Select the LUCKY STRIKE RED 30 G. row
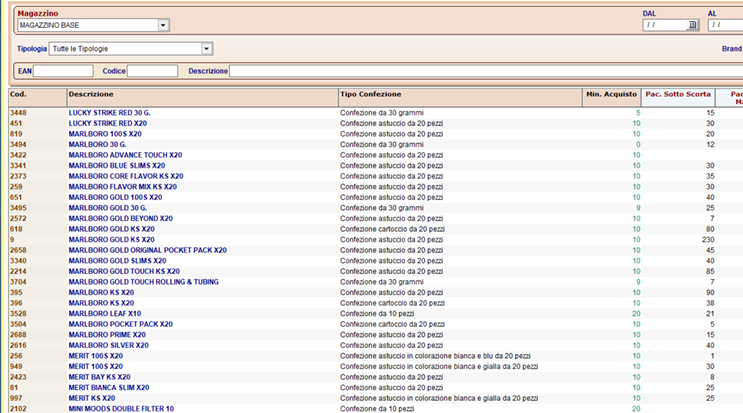The image size is (743, 413). pyautogui.click(x=376, y=113)
